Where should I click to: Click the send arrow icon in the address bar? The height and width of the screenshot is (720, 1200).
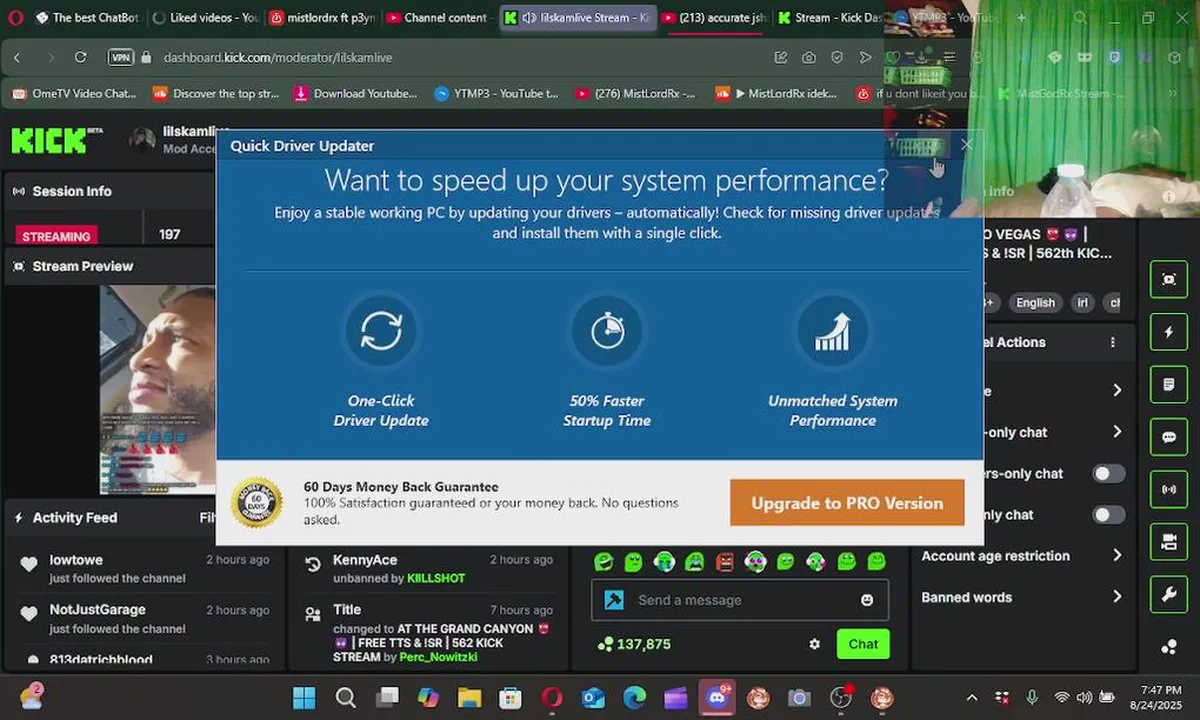pos(865,58)
